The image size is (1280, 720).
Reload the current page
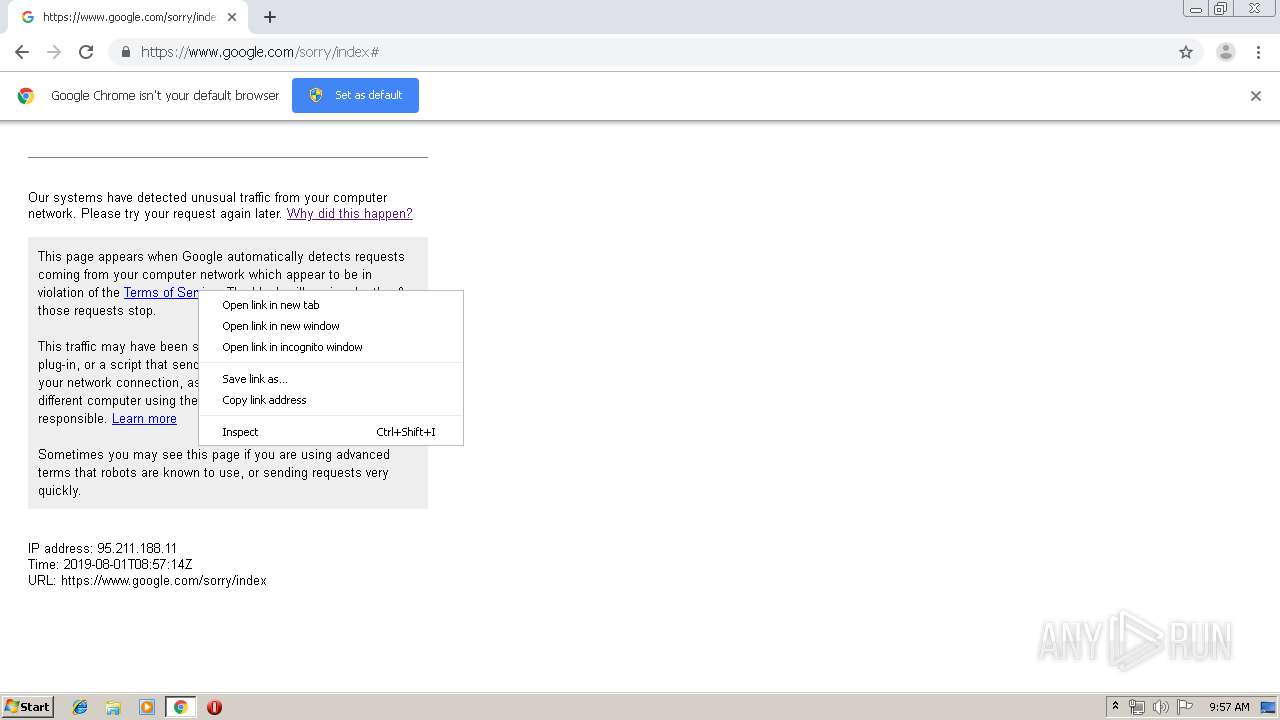pyautogui.click(x=86, y=52)
